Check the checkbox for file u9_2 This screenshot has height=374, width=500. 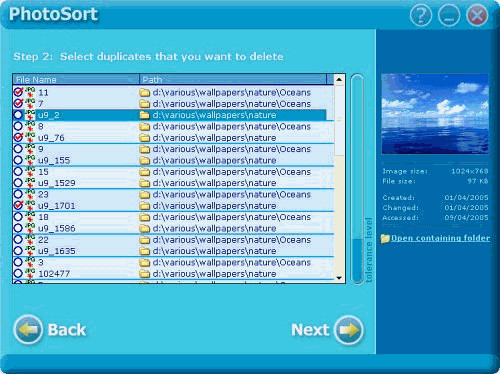click(18, 115)
